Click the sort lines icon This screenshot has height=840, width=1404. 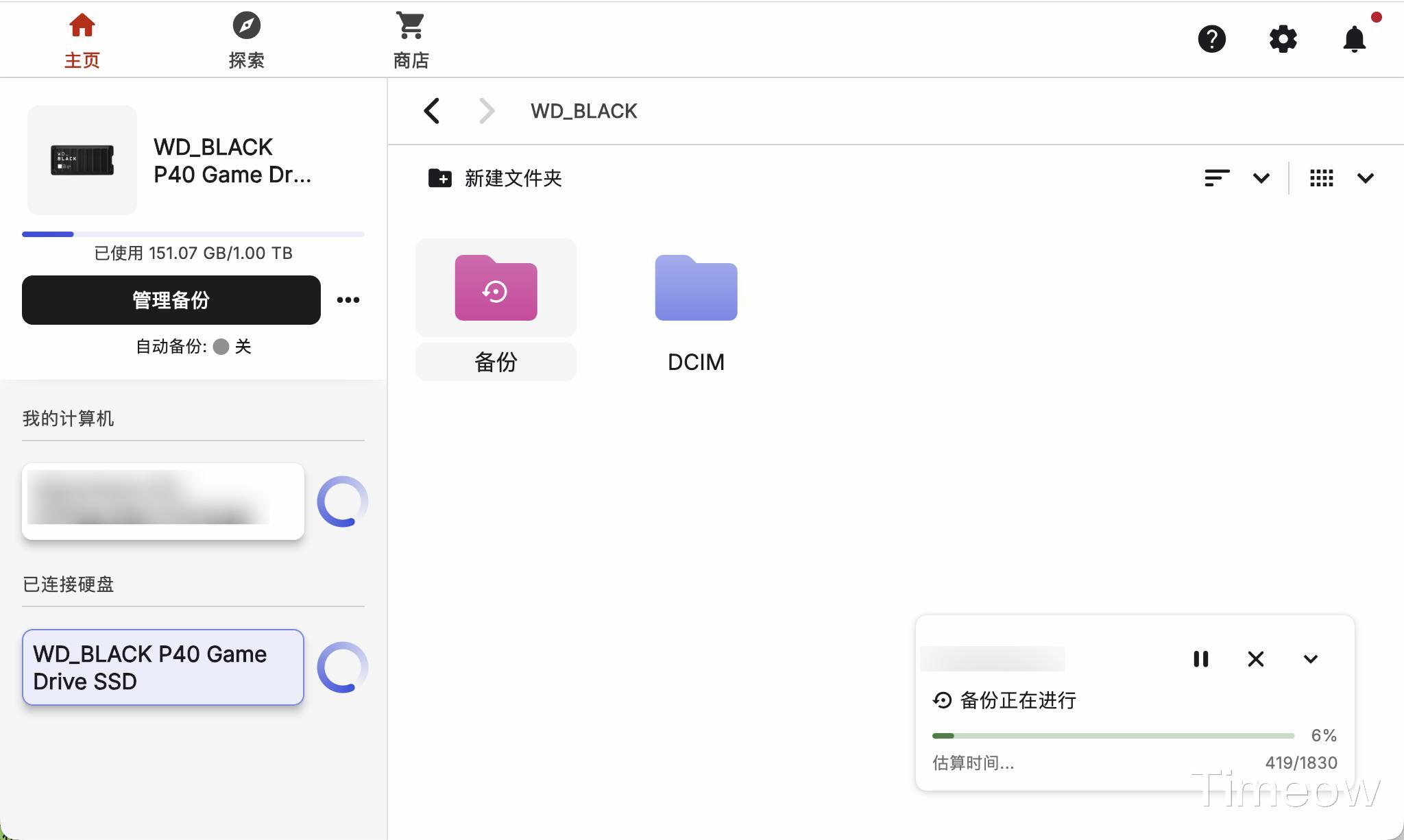pyautogui.click(x=1216, y=178)
